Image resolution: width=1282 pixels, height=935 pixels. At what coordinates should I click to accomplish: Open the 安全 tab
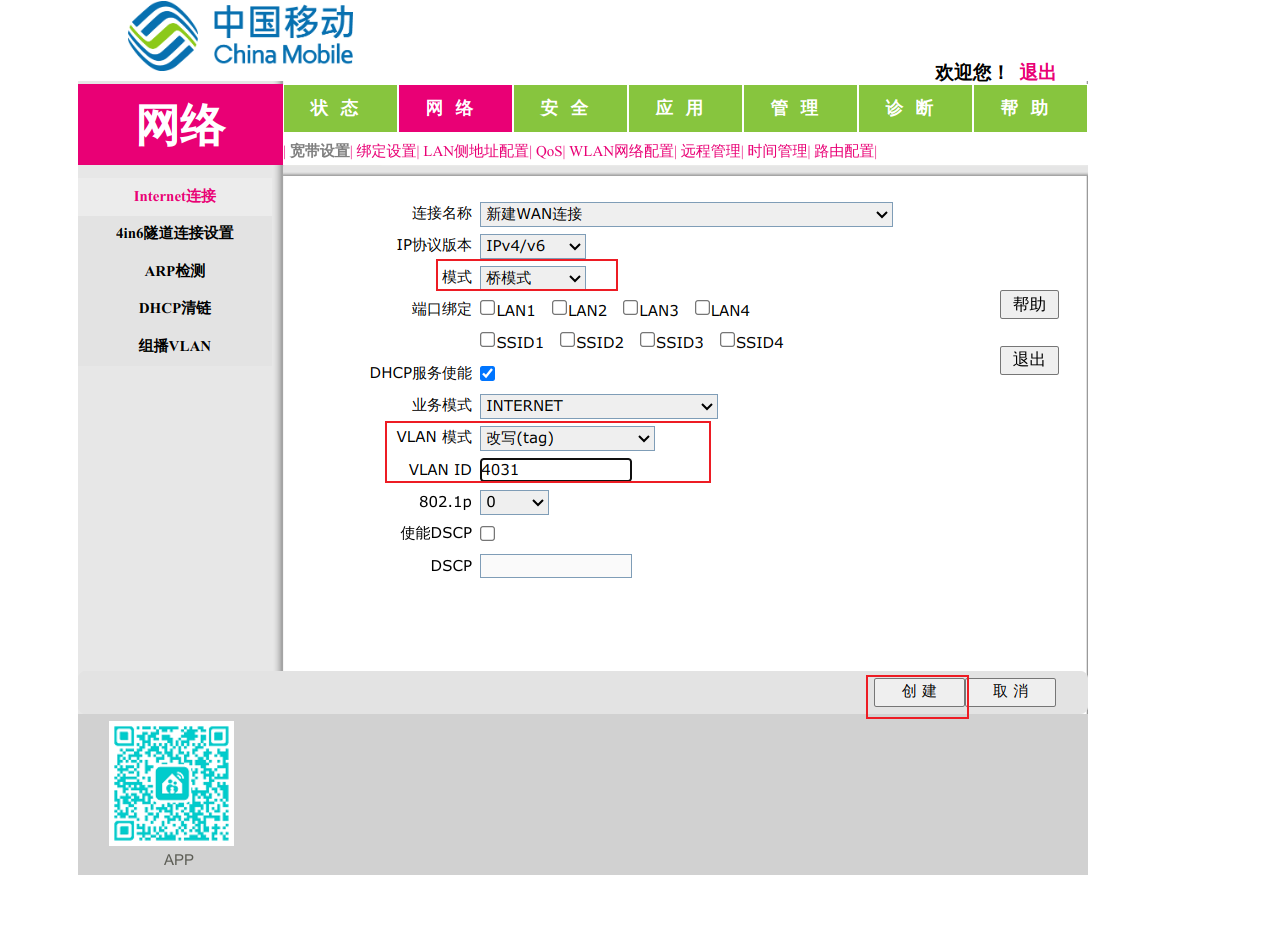[x=570, y=108]
